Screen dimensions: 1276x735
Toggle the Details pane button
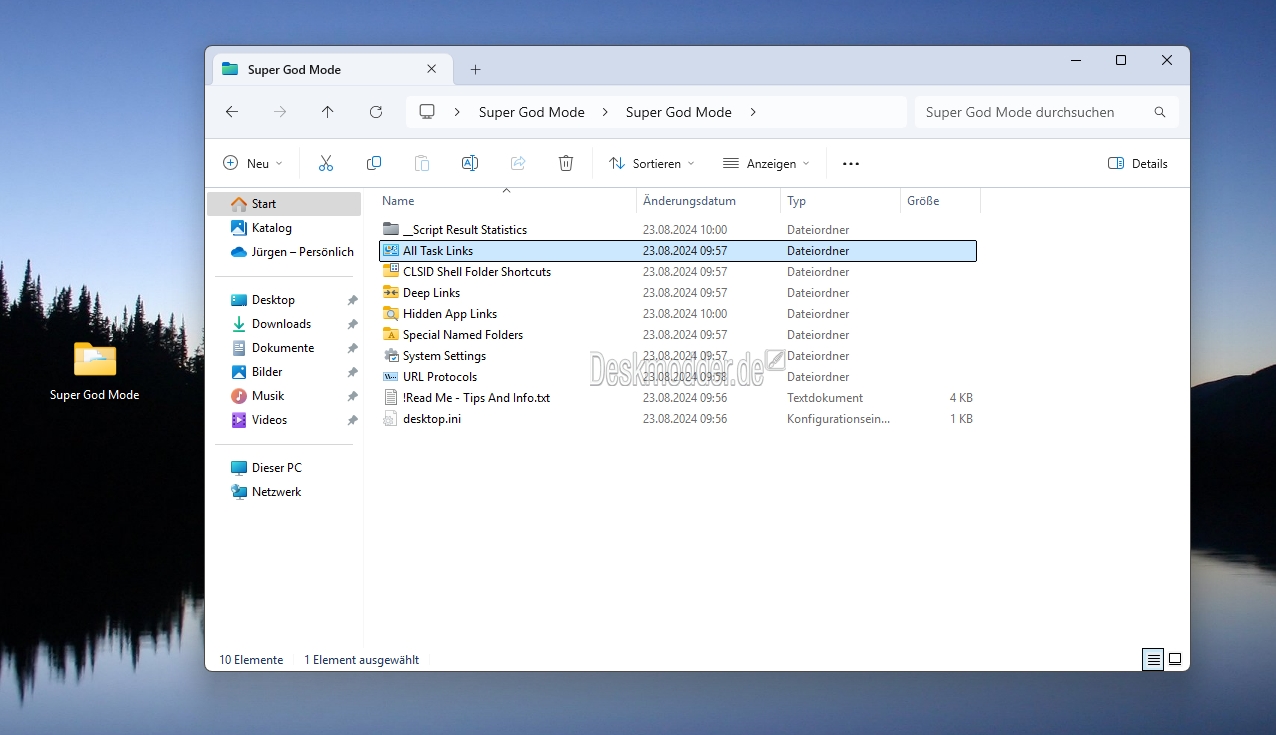[1138, 163]
